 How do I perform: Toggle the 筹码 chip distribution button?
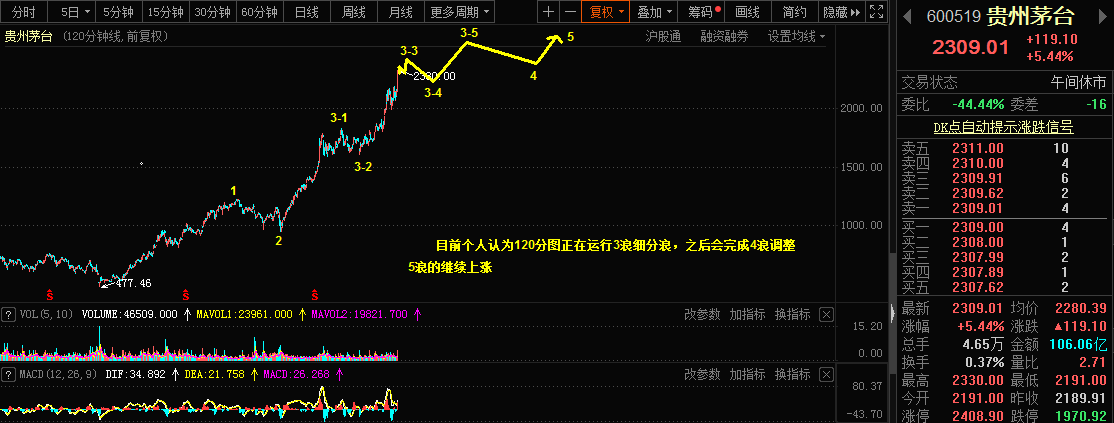(701, 11)
